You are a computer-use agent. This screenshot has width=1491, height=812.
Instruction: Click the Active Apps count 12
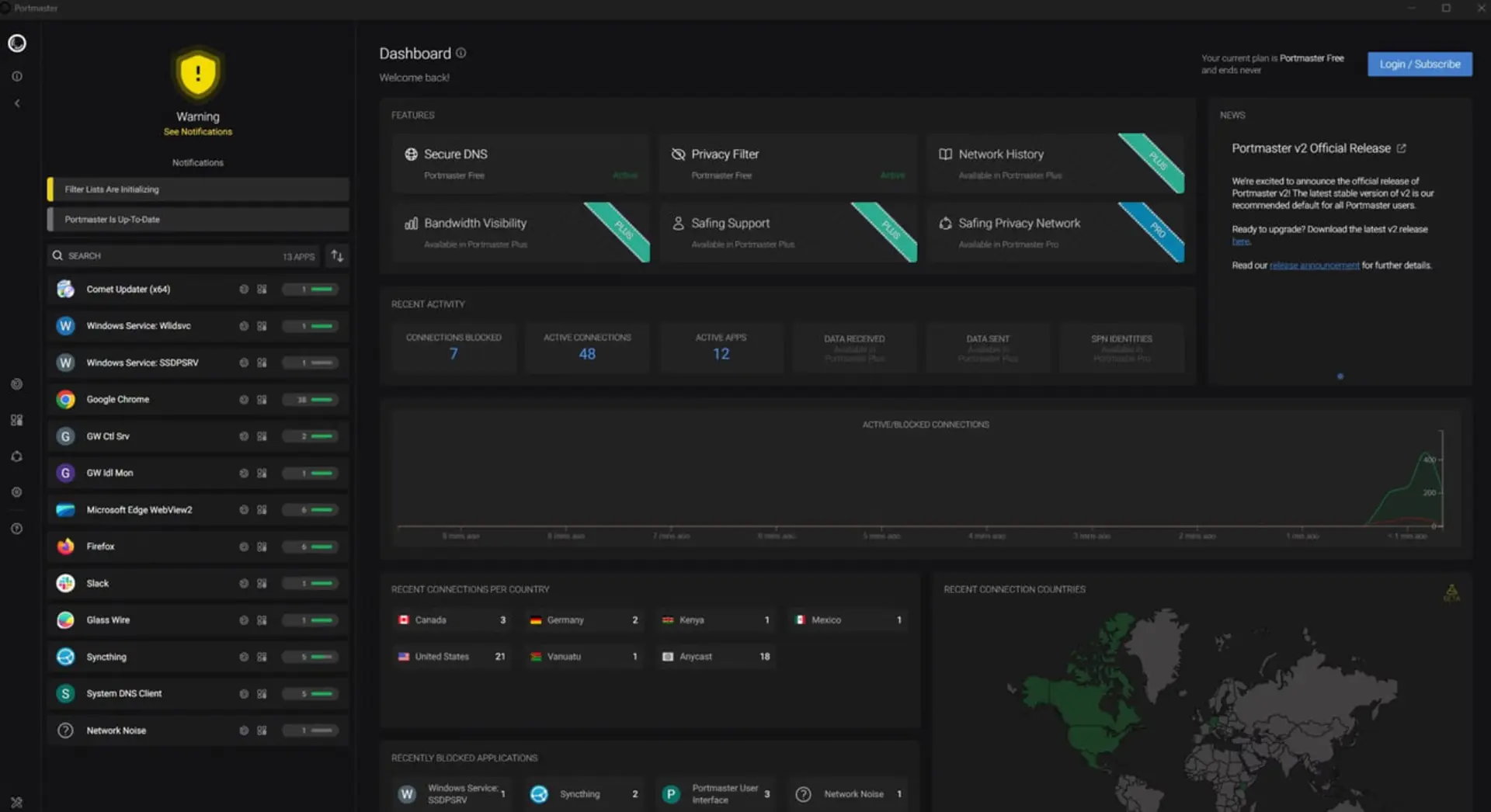tap(721, 354)
